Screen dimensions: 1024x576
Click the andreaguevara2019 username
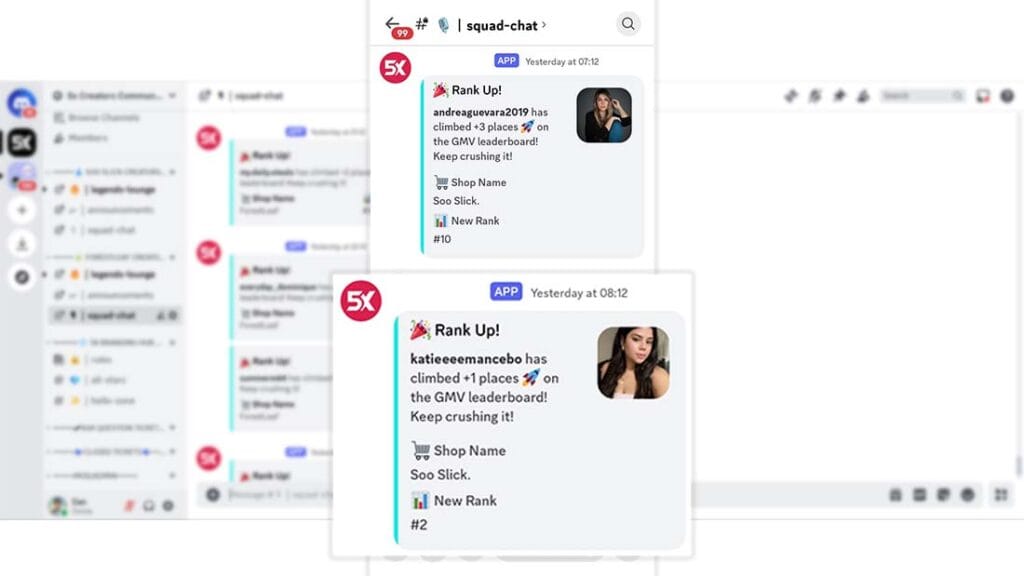tap(480, 112)
